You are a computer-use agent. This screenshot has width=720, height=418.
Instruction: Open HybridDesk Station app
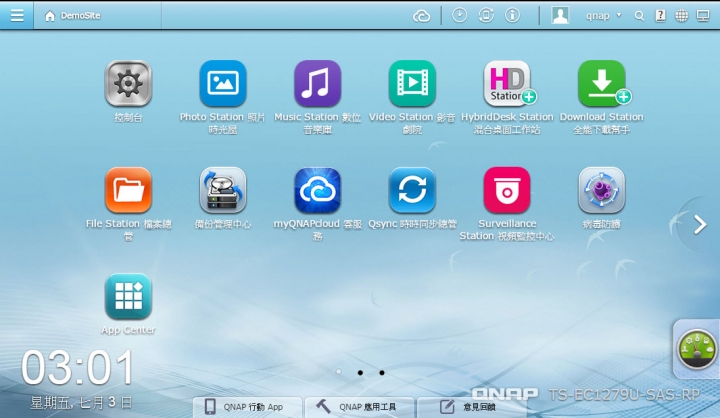coord(508,83)
